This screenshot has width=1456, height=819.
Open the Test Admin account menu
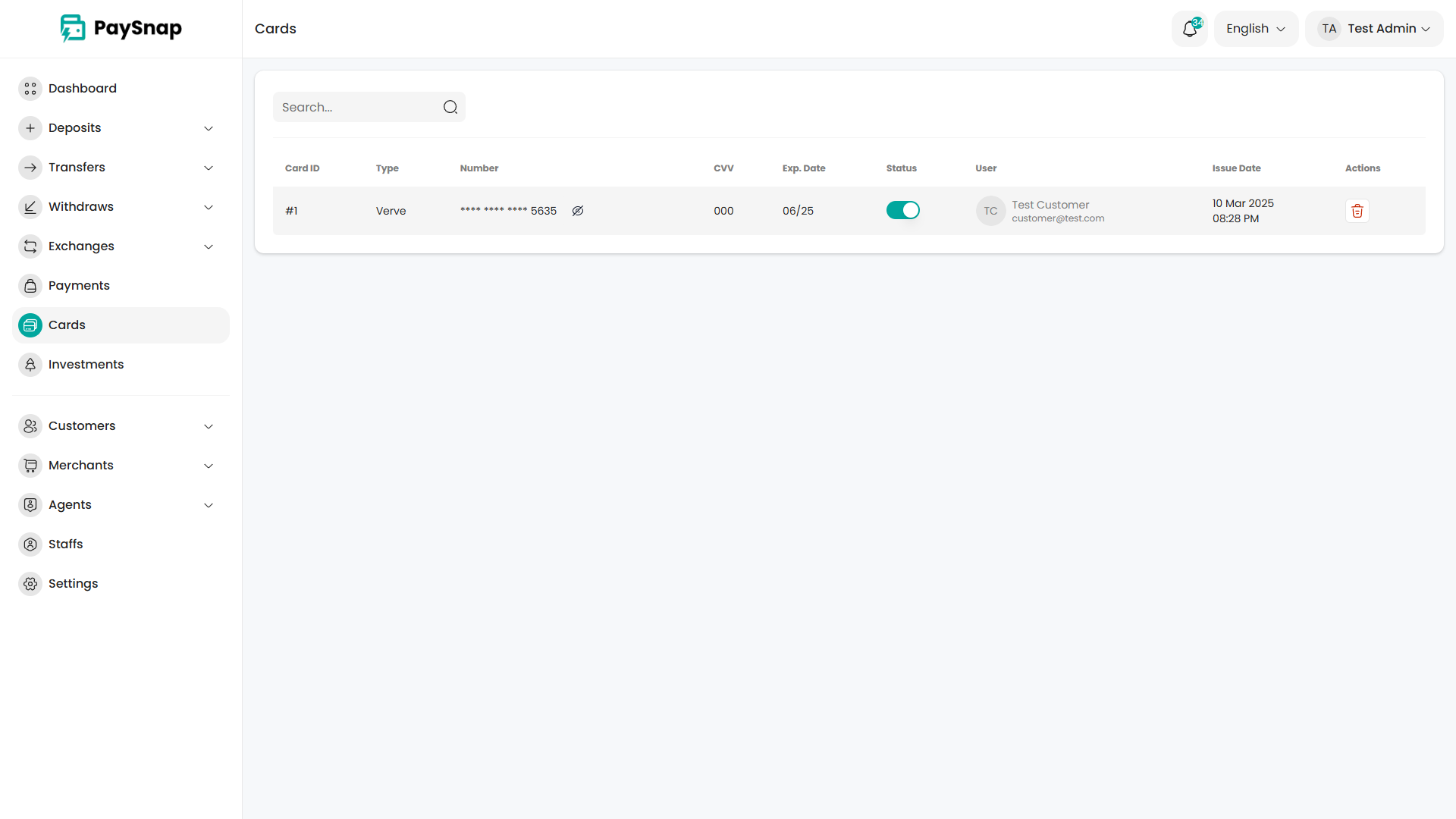point(1374,29)
